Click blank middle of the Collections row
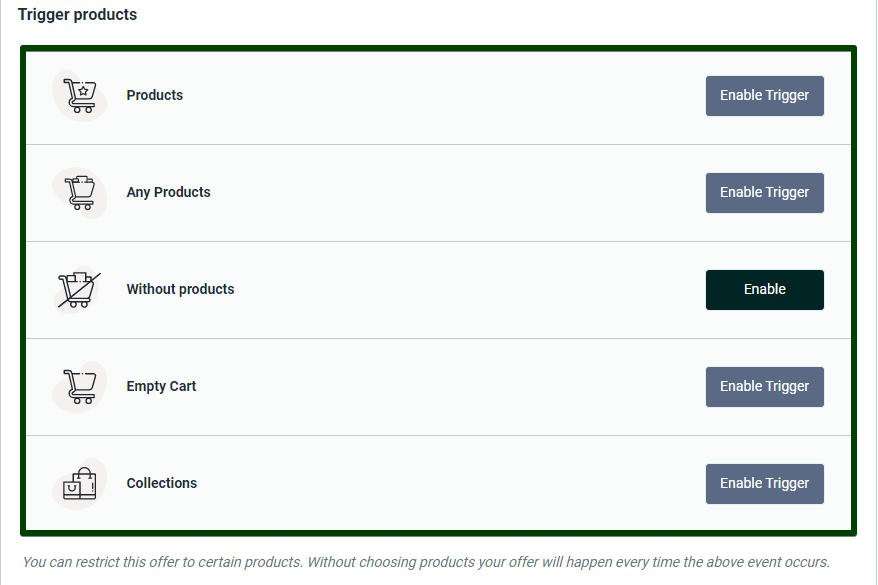This screenshot has height=585, width=878. pos(440,484)
